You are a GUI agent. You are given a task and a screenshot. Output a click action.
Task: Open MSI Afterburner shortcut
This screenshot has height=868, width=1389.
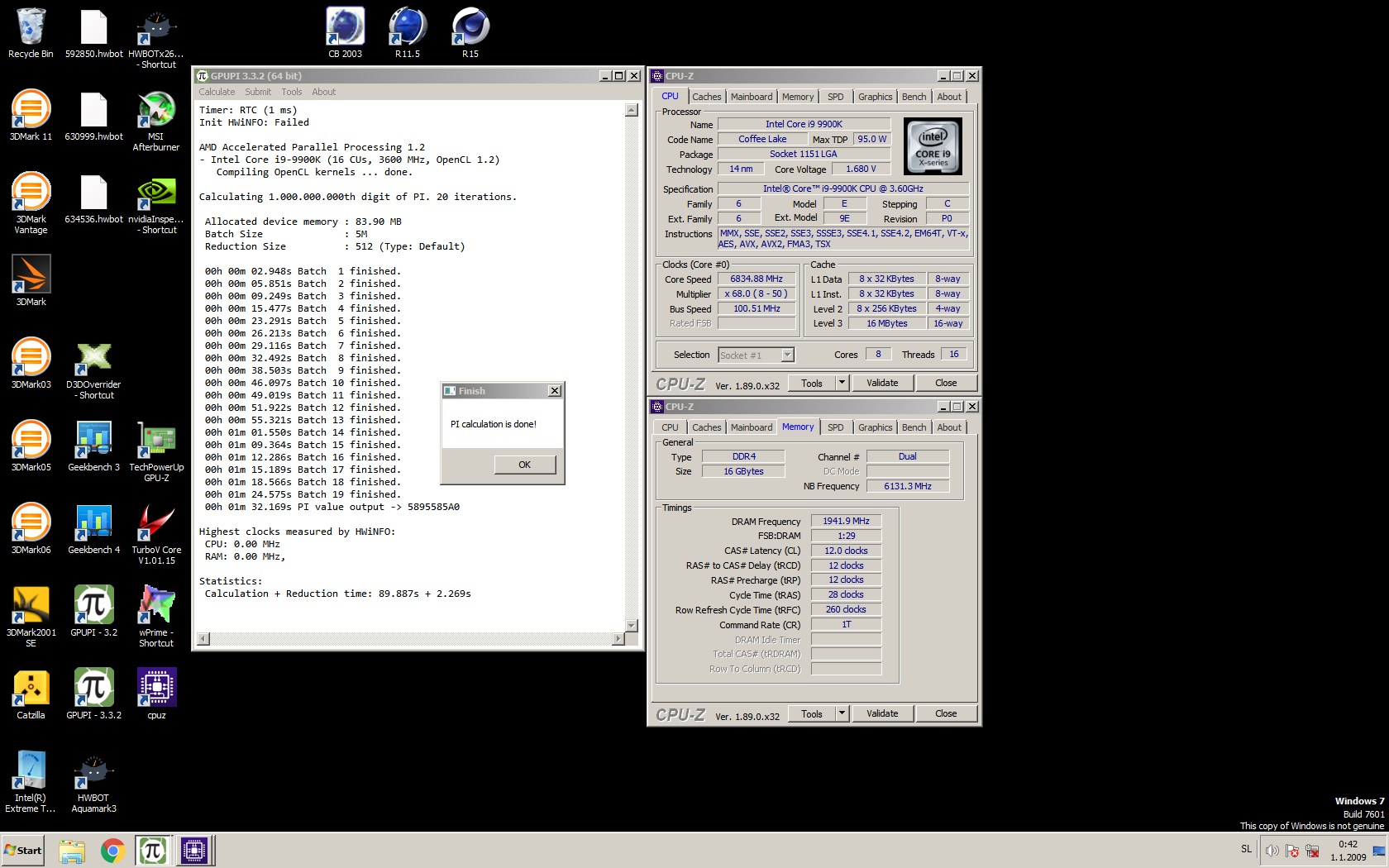(x=156, y=121)
